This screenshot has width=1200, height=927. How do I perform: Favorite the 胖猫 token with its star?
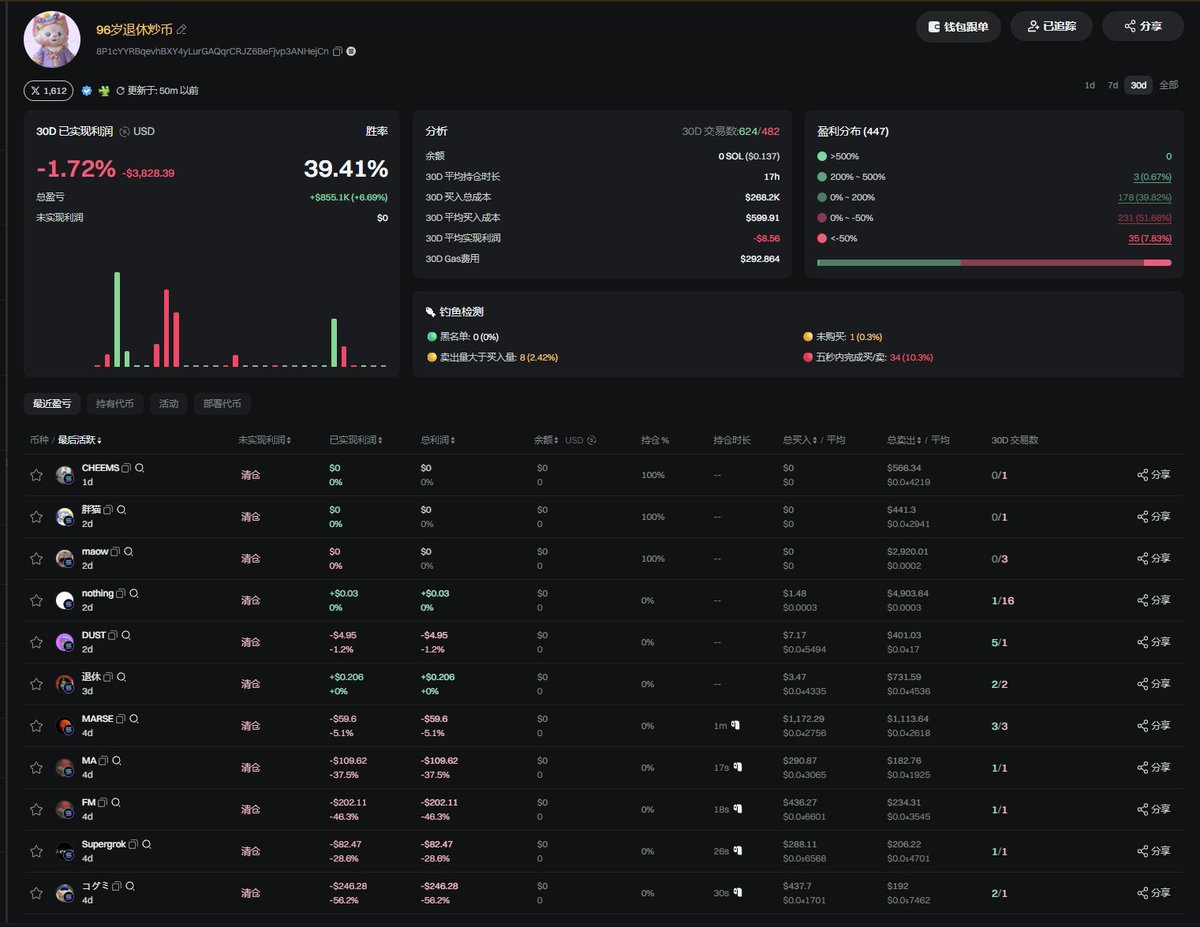(x=36, y=517)
